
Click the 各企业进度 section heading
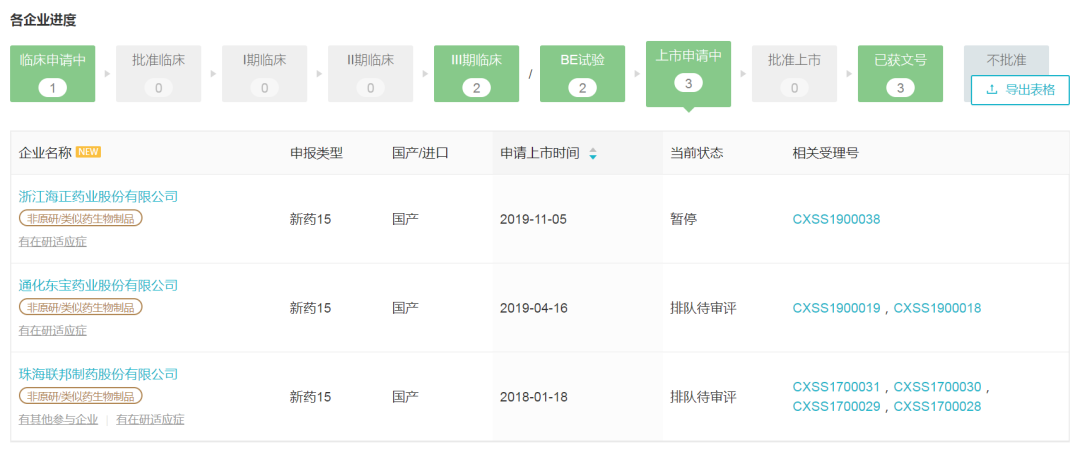pyautogui.click(x=43, y=20)
